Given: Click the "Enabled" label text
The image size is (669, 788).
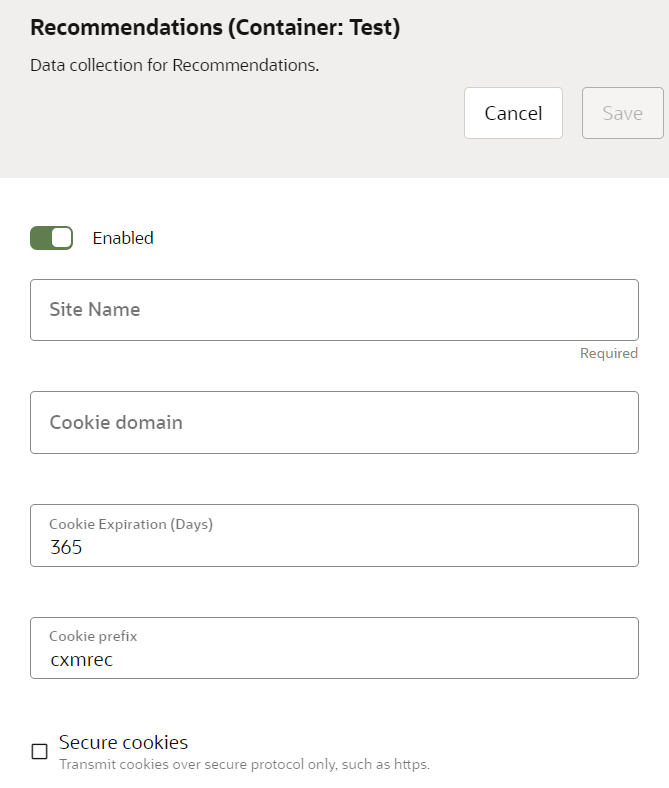Looking at the screenshot, I should click(x=123, y=238).
